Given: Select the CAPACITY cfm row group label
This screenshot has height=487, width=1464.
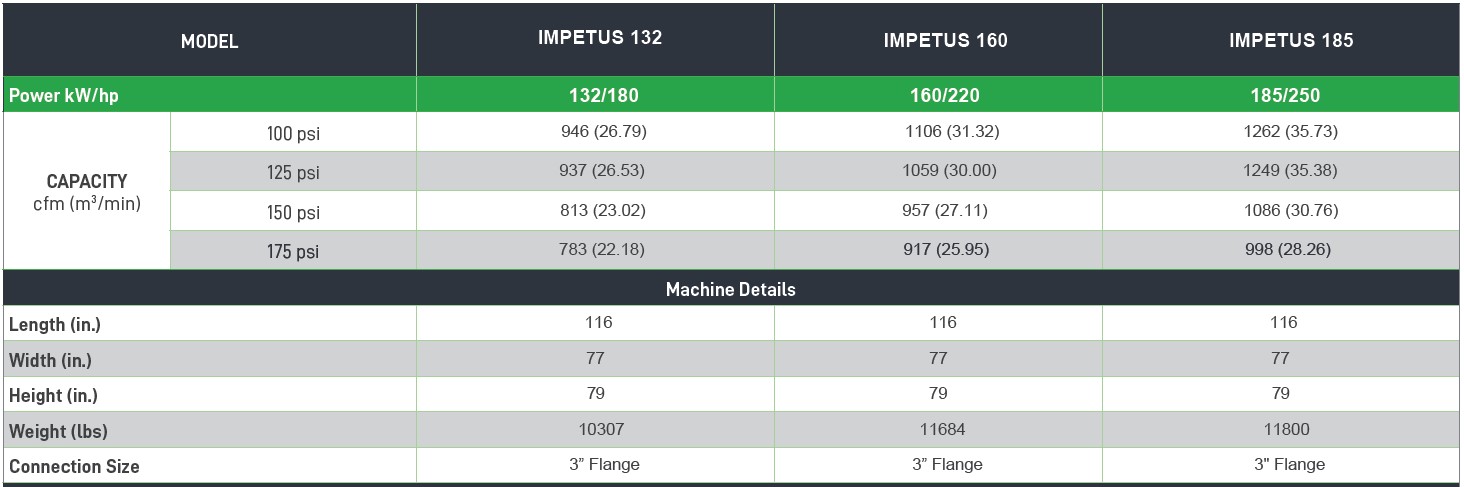Looking at the screenshot, I should [87, 192].
